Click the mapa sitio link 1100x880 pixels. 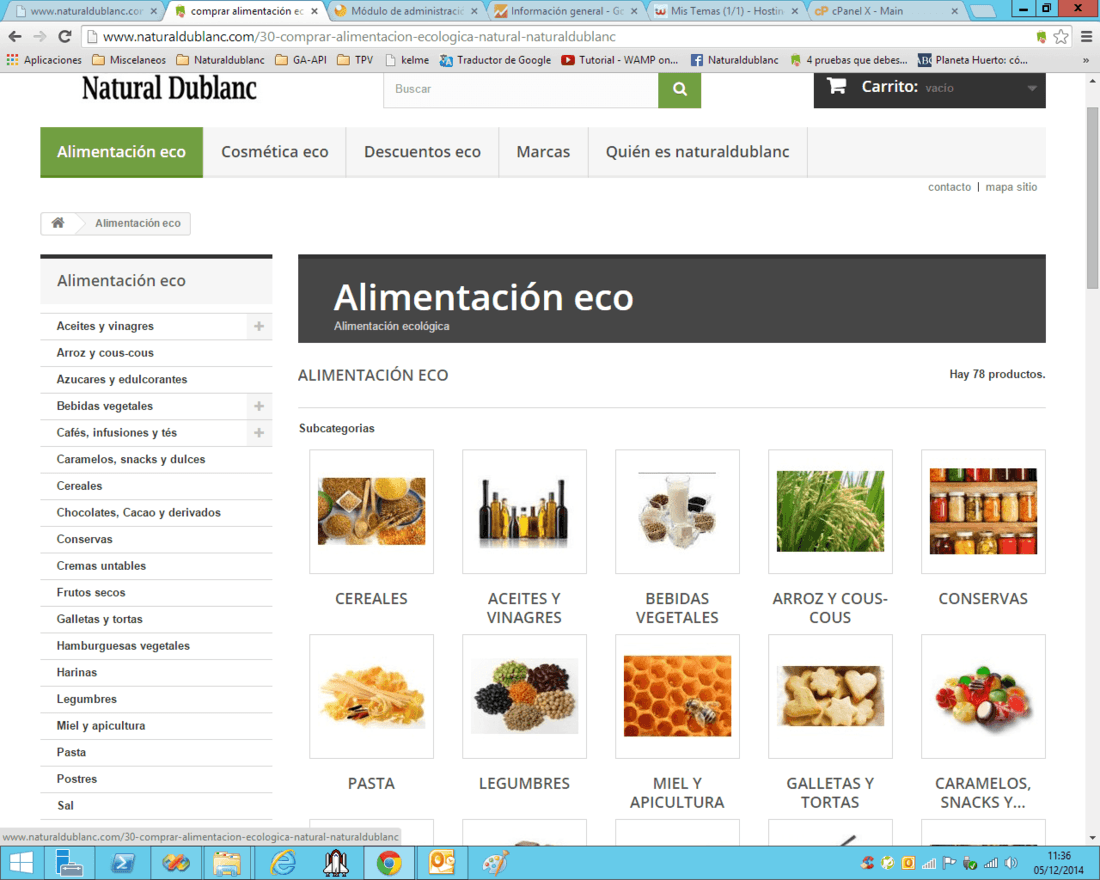click(1011, 187)
